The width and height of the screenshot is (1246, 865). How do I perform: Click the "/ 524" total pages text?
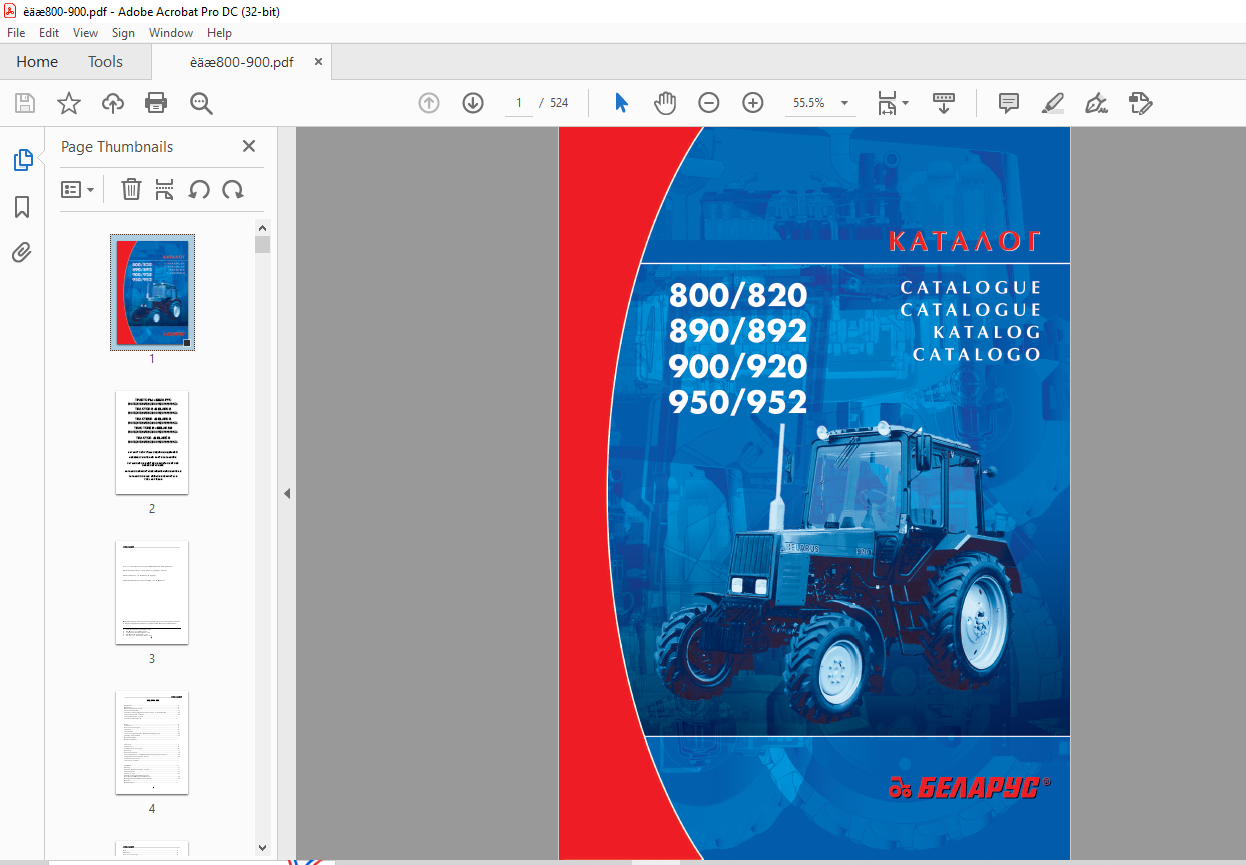tap(554, 103)
